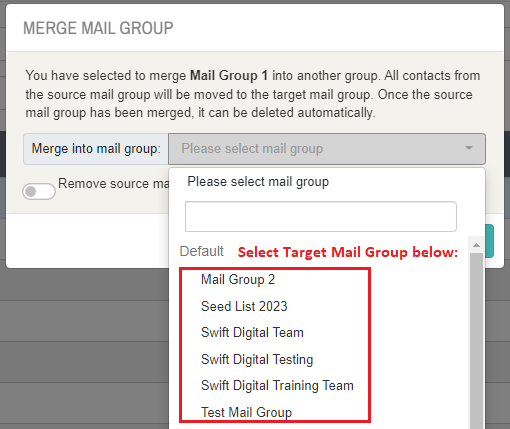The height and width of the screenshot is (429, 510).
Task: Click the MERGE MAIL GROUP dialog title
Action: pyautogui.click(x=98, y=28)
